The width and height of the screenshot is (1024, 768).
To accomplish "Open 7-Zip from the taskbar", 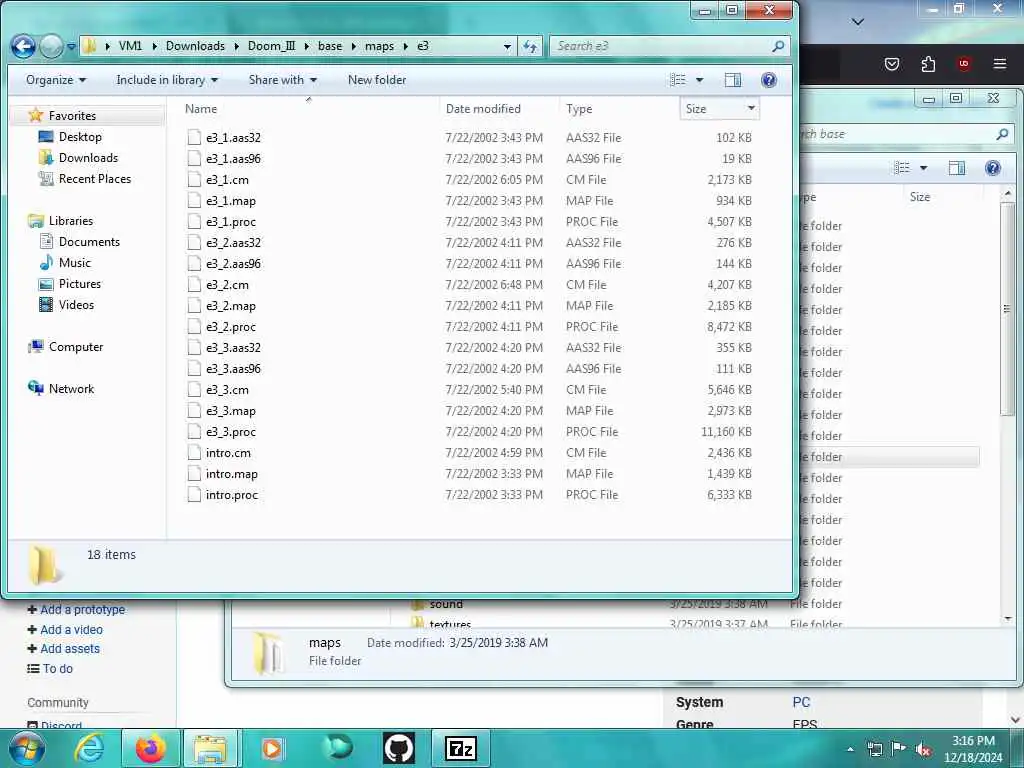I will tap(460, 748).
